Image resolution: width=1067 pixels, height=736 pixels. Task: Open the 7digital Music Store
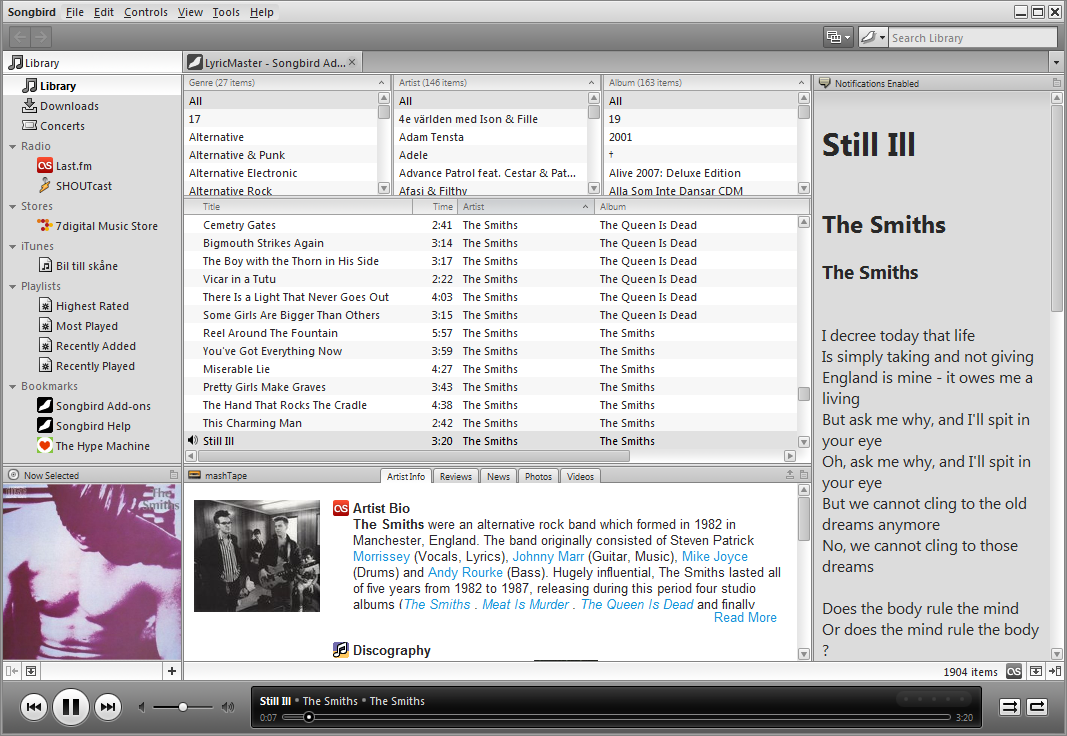[106, 226]
